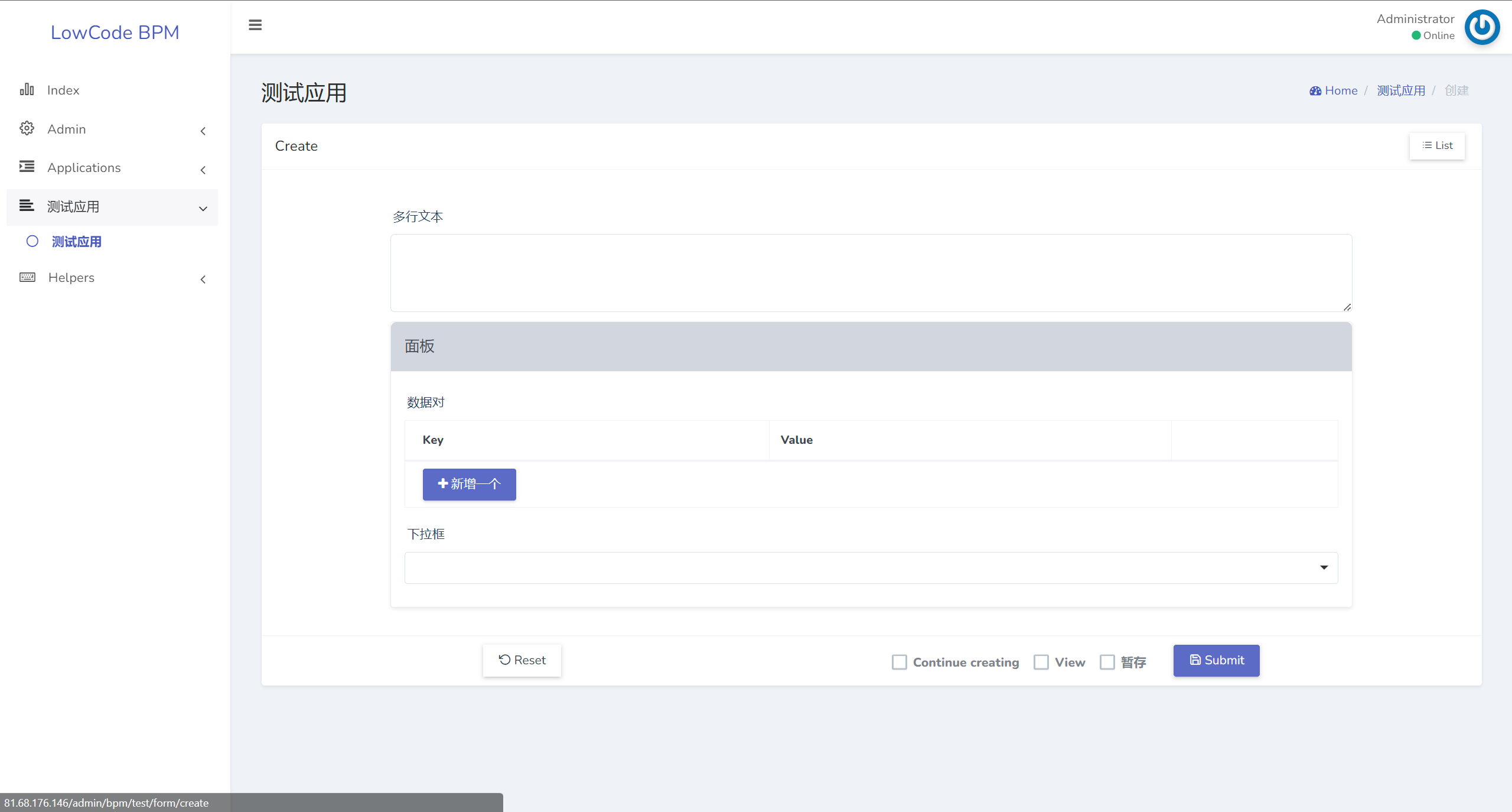The image size is (1512, 812).
Task: Click the hamburger menu icon
Action: [255, 25]
